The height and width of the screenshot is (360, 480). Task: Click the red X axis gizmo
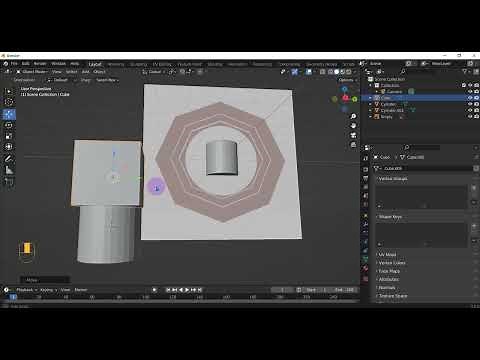[346, 98]
